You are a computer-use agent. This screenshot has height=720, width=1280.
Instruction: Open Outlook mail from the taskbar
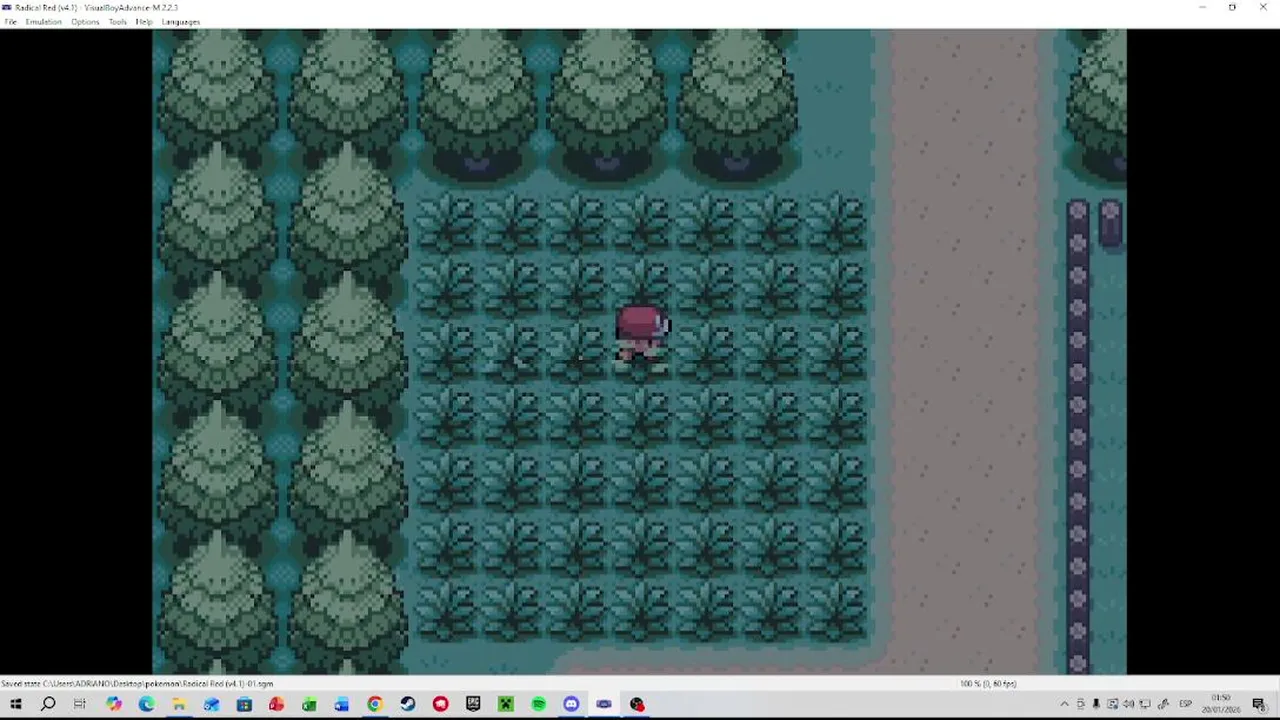(x=211, y=705)
